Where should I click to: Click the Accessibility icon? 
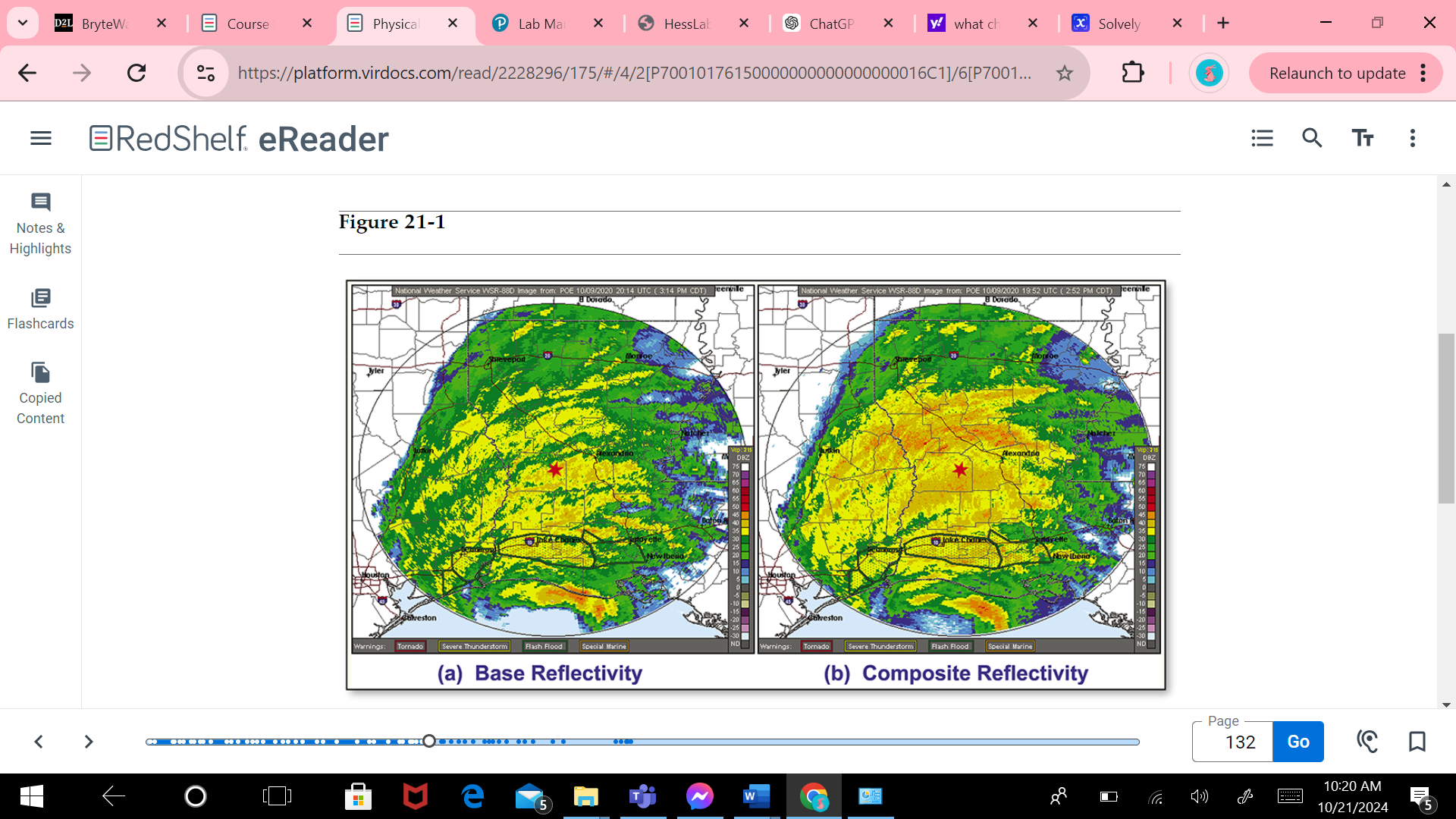click(1367, 741)
